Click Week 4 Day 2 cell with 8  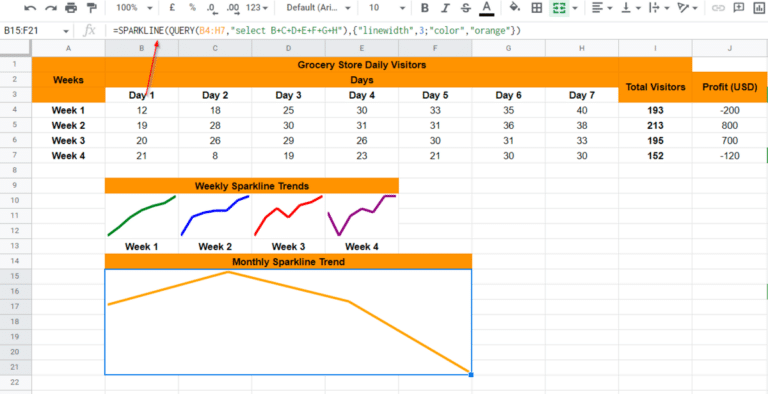click(215, 156)
